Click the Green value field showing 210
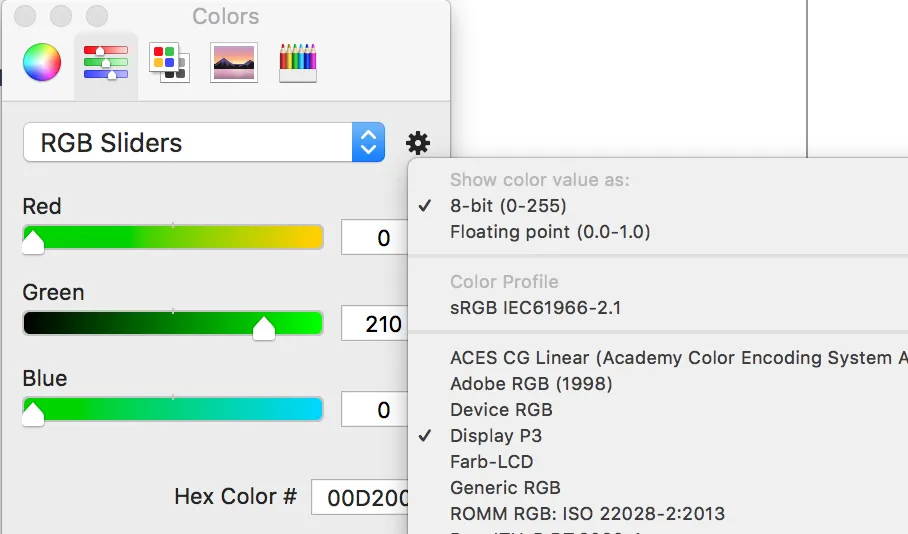 pyautogui.click(x=375, y=324)
